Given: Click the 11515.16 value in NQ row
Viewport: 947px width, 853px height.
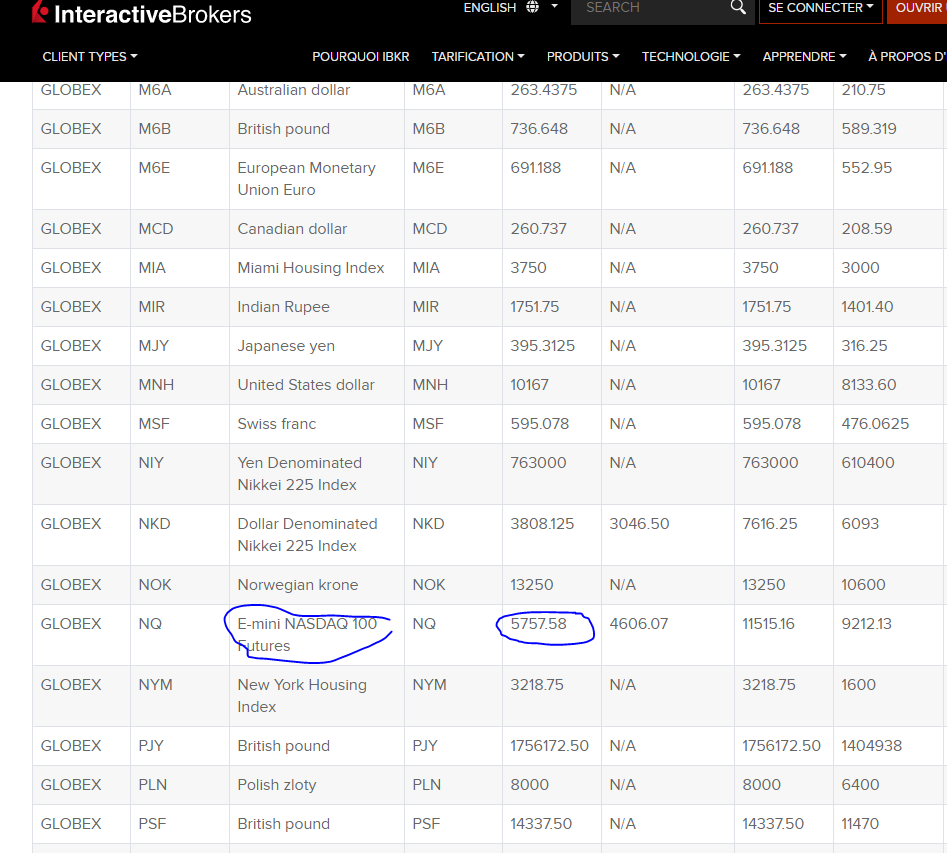Looking at the screenshot, I should point(768,624).
